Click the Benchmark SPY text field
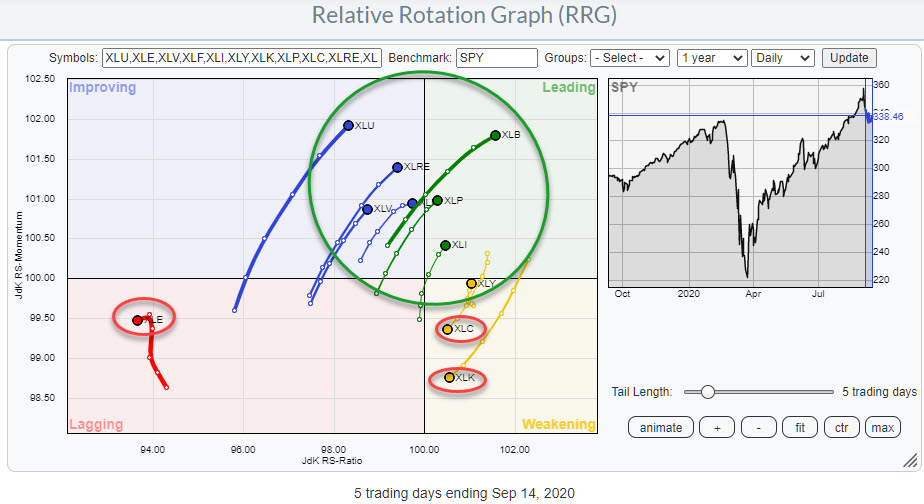924x504 pixels. click(x=497, y=58)
